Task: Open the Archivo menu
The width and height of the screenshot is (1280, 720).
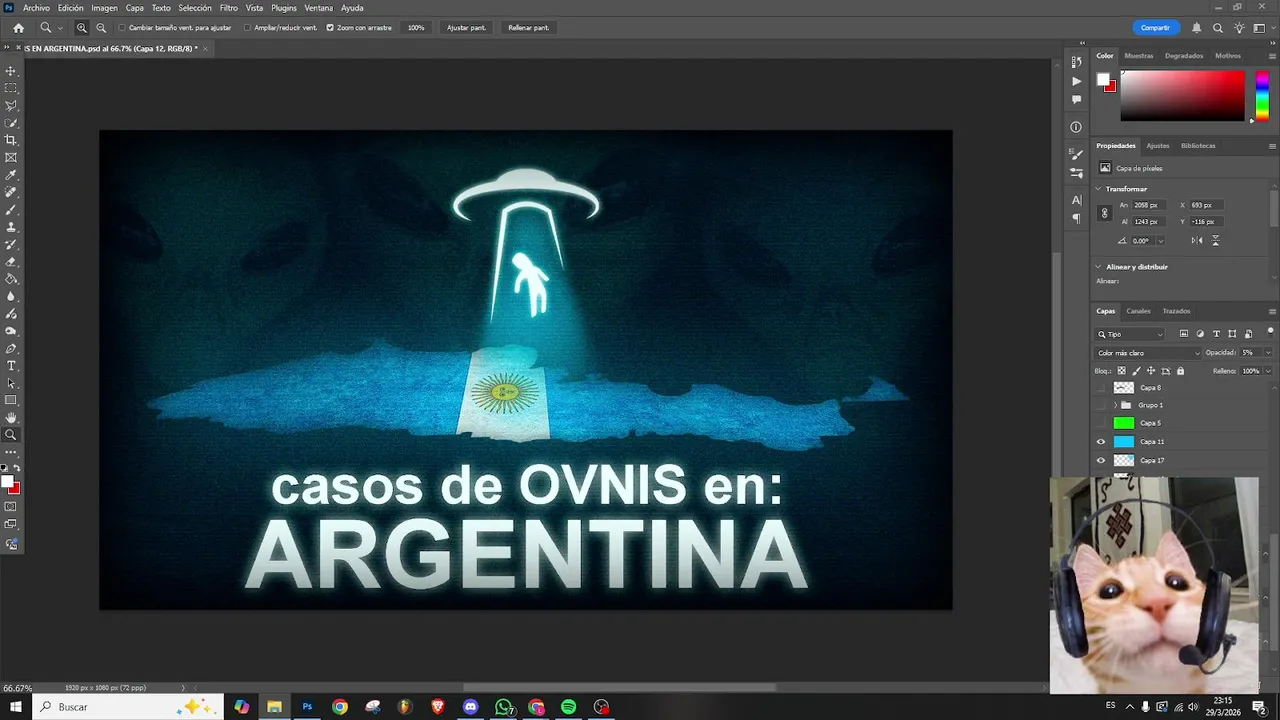Action: coord(36,8)
